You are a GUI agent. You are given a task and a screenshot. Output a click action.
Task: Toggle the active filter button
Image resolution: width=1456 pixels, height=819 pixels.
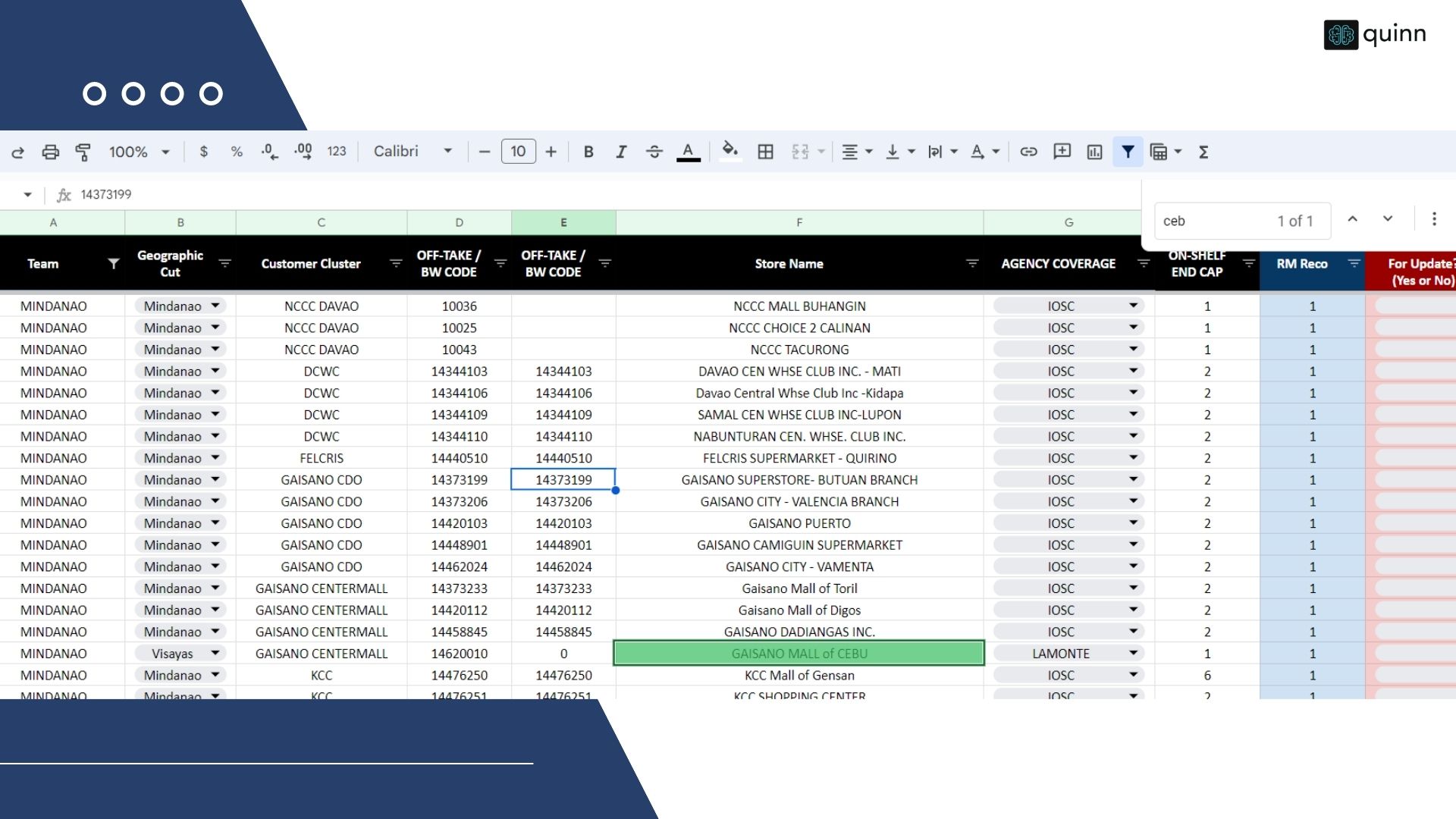coord(1128,152)
